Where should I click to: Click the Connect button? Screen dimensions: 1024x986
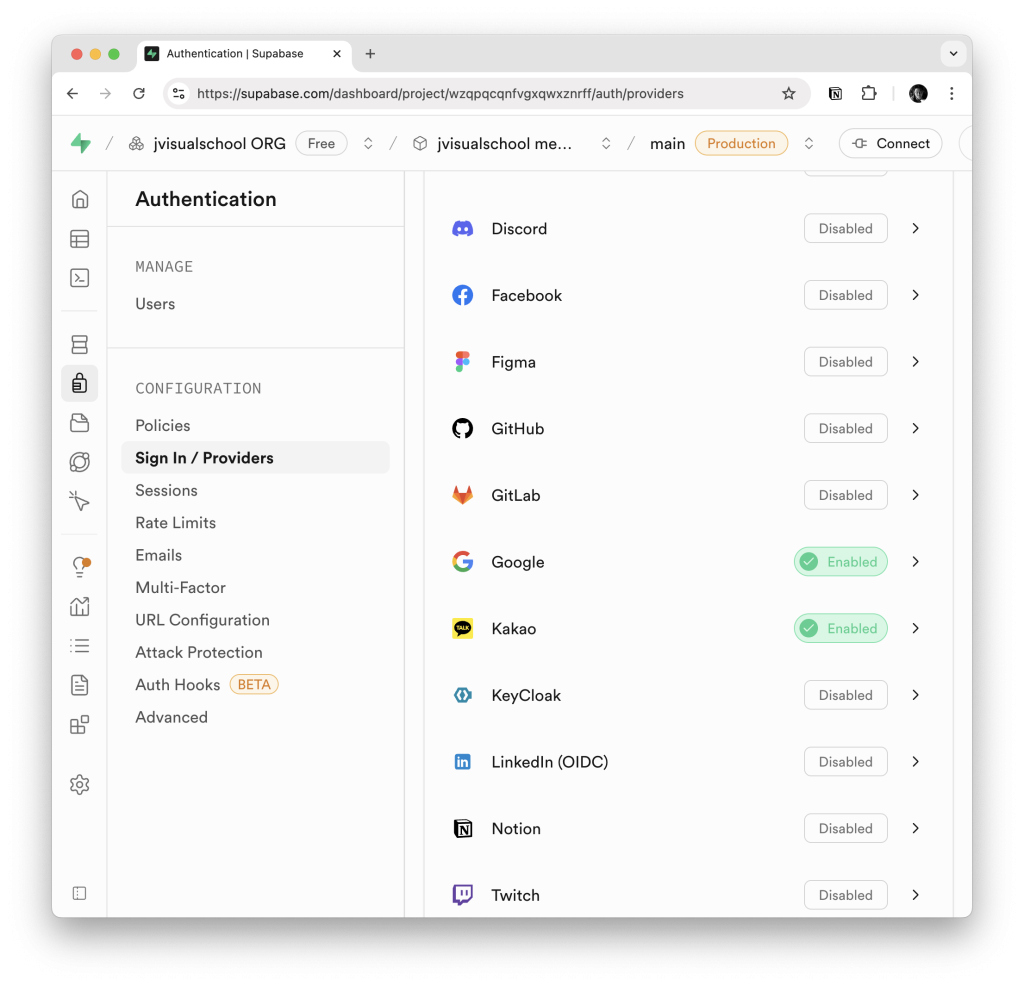click(890, 143)
